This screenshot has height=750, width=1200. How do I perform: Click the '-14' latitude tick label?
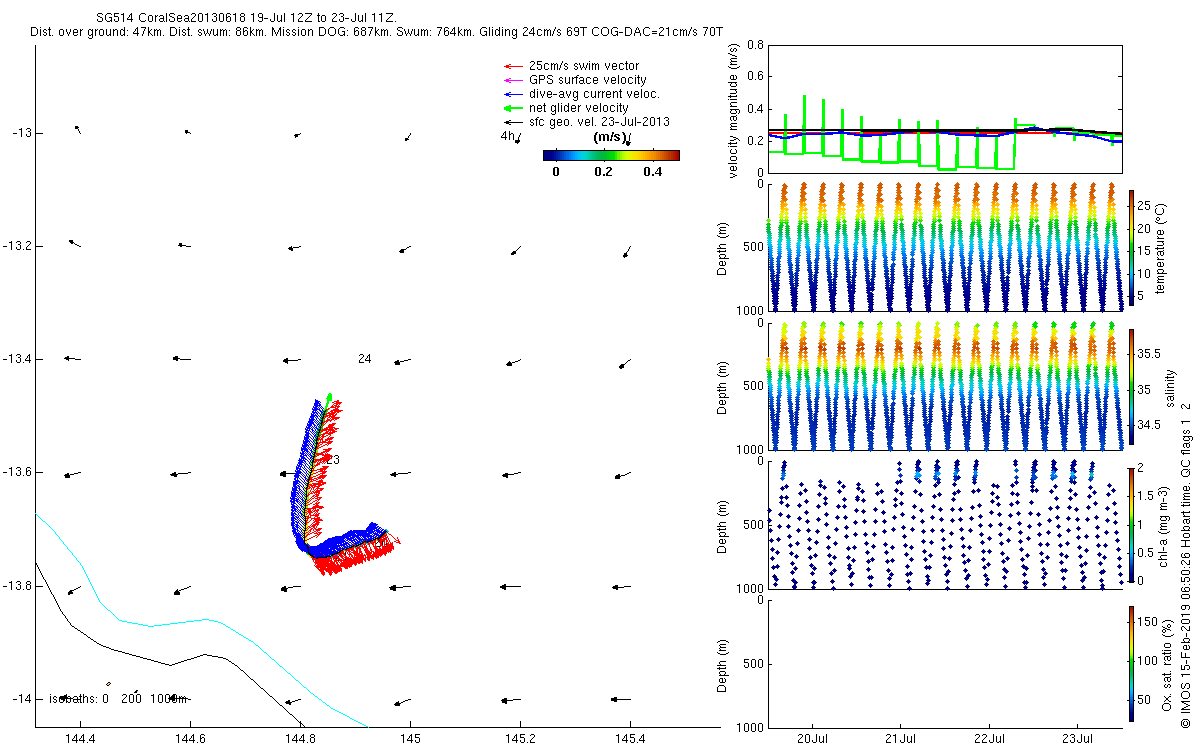21,698
